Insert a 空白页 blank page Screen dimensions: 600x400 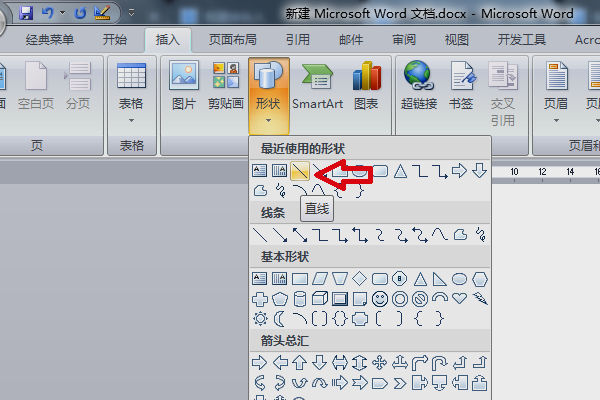pyautogui.click(x=36, y=86)
